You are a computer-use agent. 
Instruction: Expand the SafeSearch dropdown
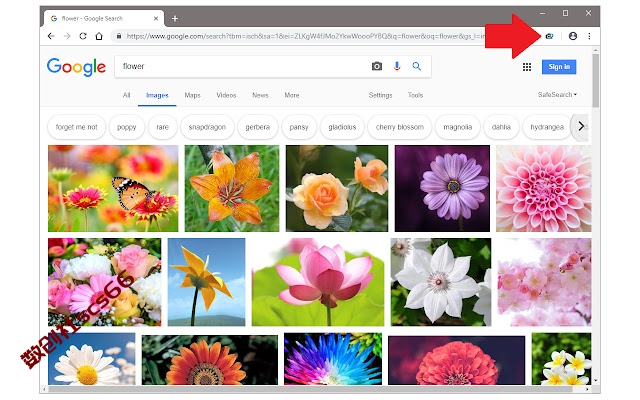pos(557,94)
